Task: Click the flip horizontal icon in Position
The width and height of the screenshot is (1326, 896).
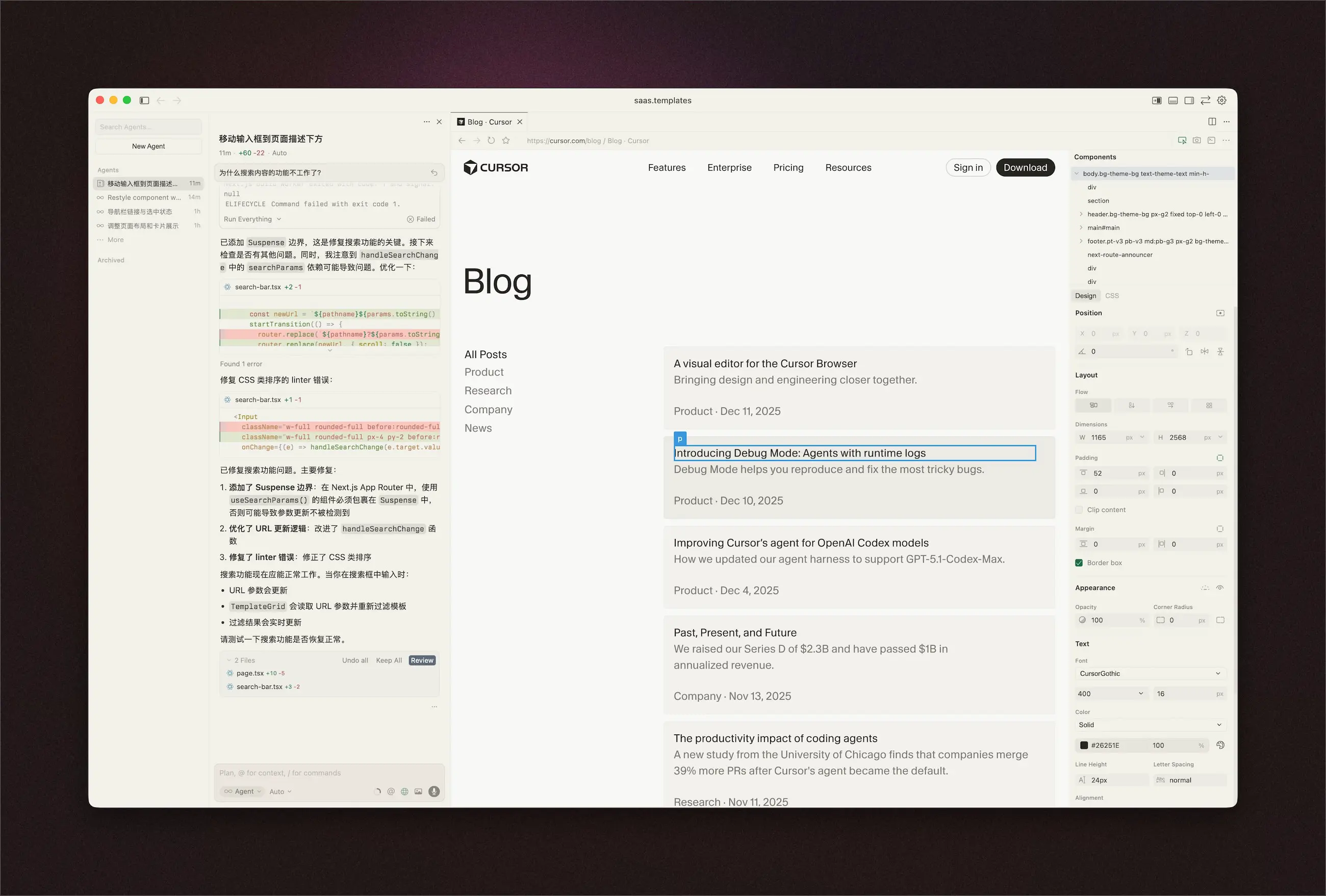Action: tap(1205, 351)
